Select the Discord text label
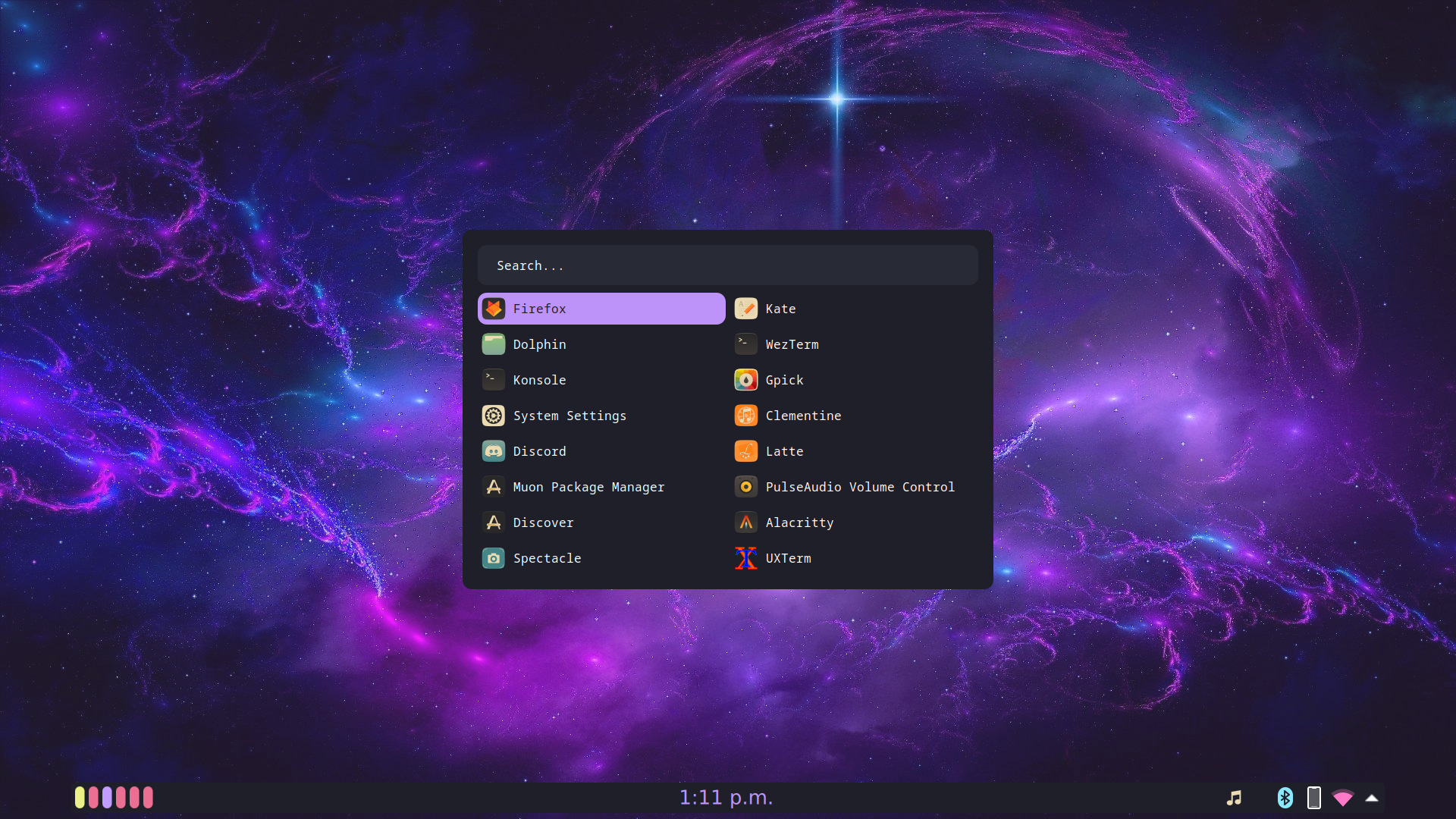Image resolution: width=1456 pixels, height=819 pixels. click(539, 451)
